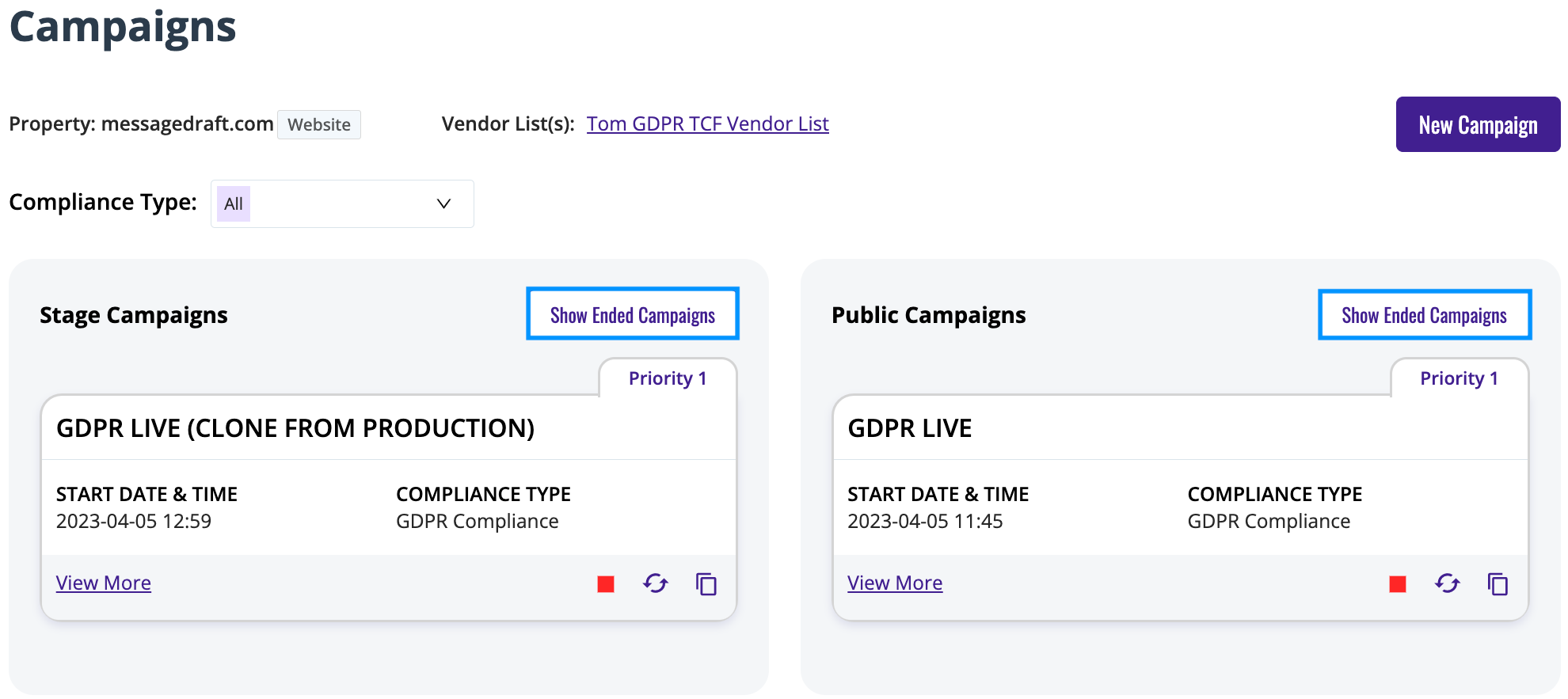Click the Campaigns page heading
Viewport: 1568px width, 699px height.
click(123, 27)
